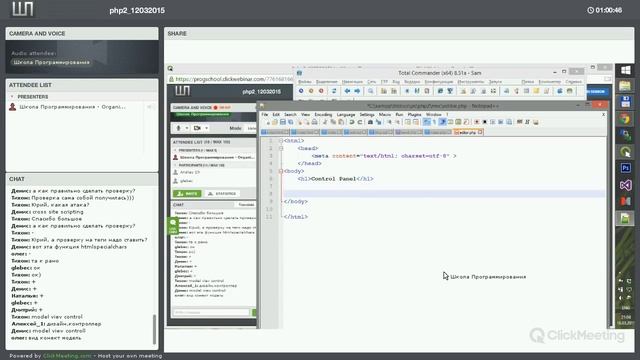This screenshot has height=360, width=640.
Task: Click Notepad++ Undo toolbar icon
Action: click(351, 122)
